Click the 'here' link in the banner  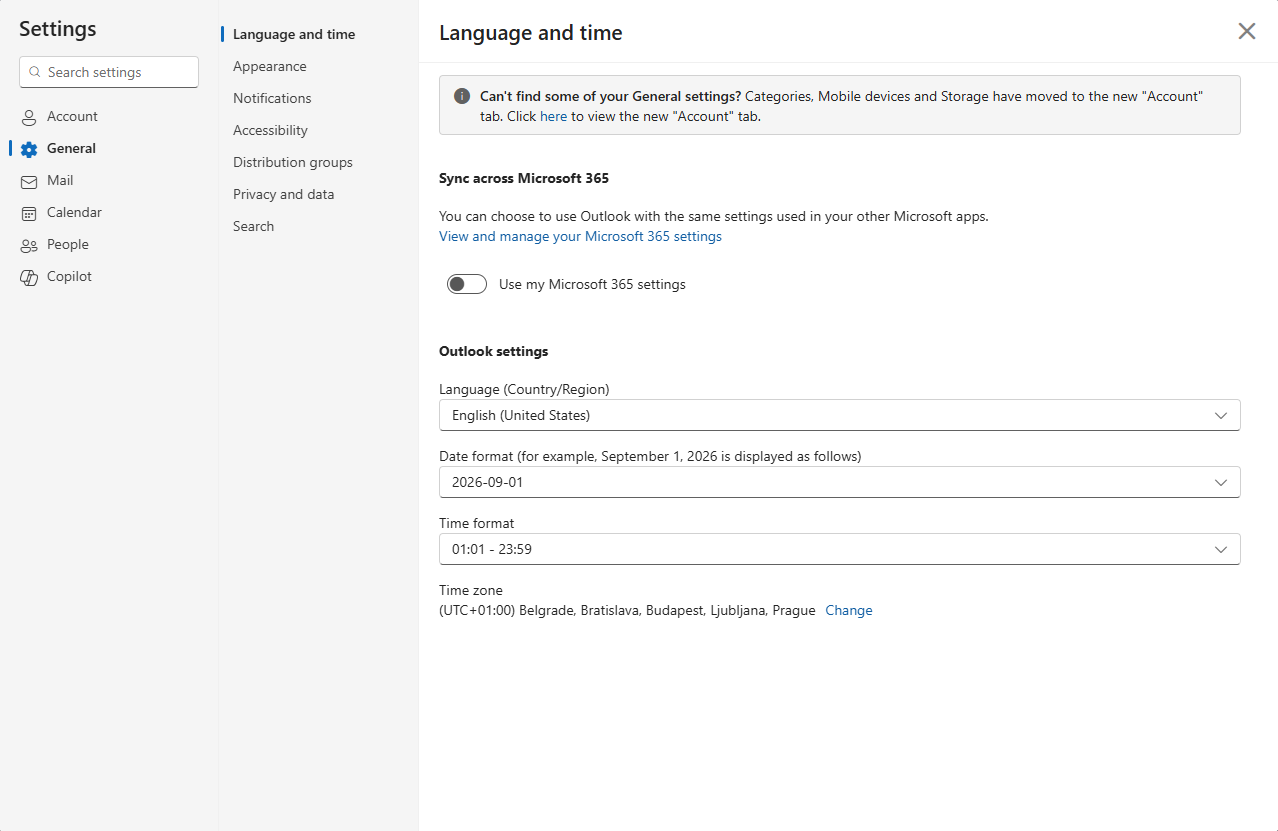553,116
